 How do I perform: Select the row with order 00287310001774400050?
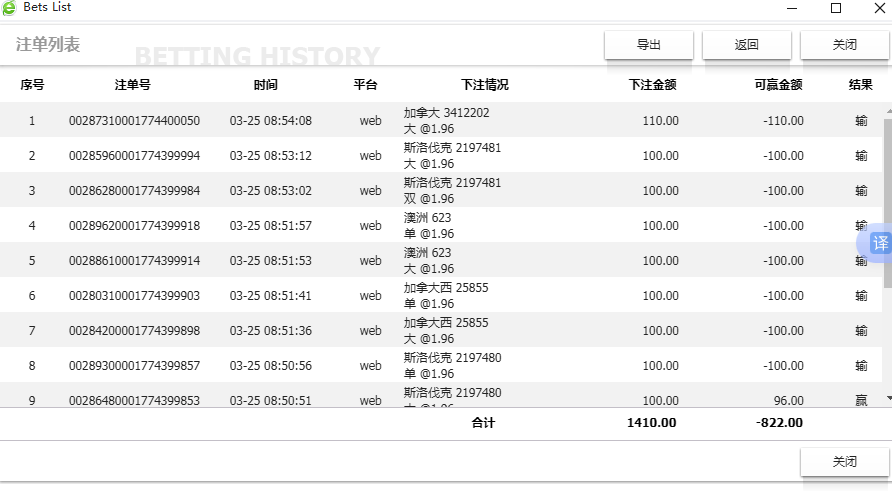point(134,121)
